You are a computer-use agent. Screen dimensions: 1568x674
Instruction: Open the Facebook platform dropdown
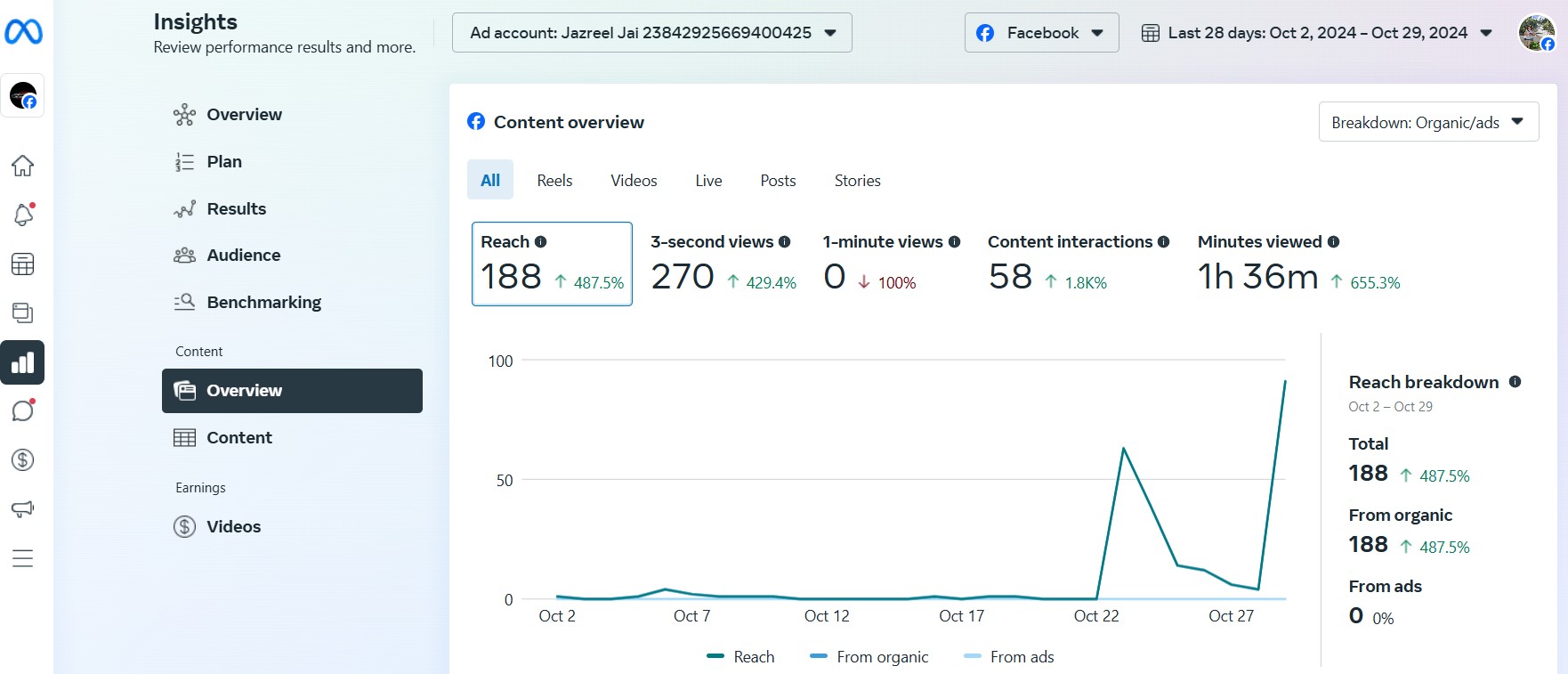1041,33
